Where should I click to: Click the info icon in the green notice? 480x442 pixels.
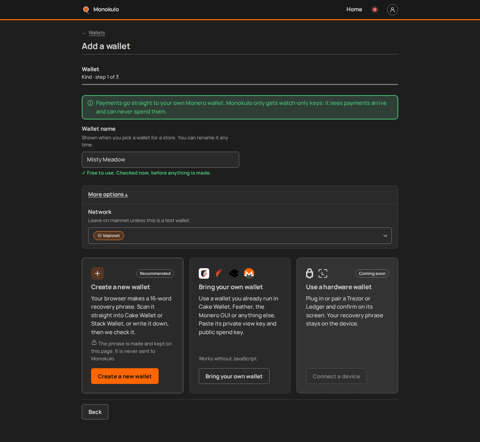pyautogui.click(x=90, y=103)
